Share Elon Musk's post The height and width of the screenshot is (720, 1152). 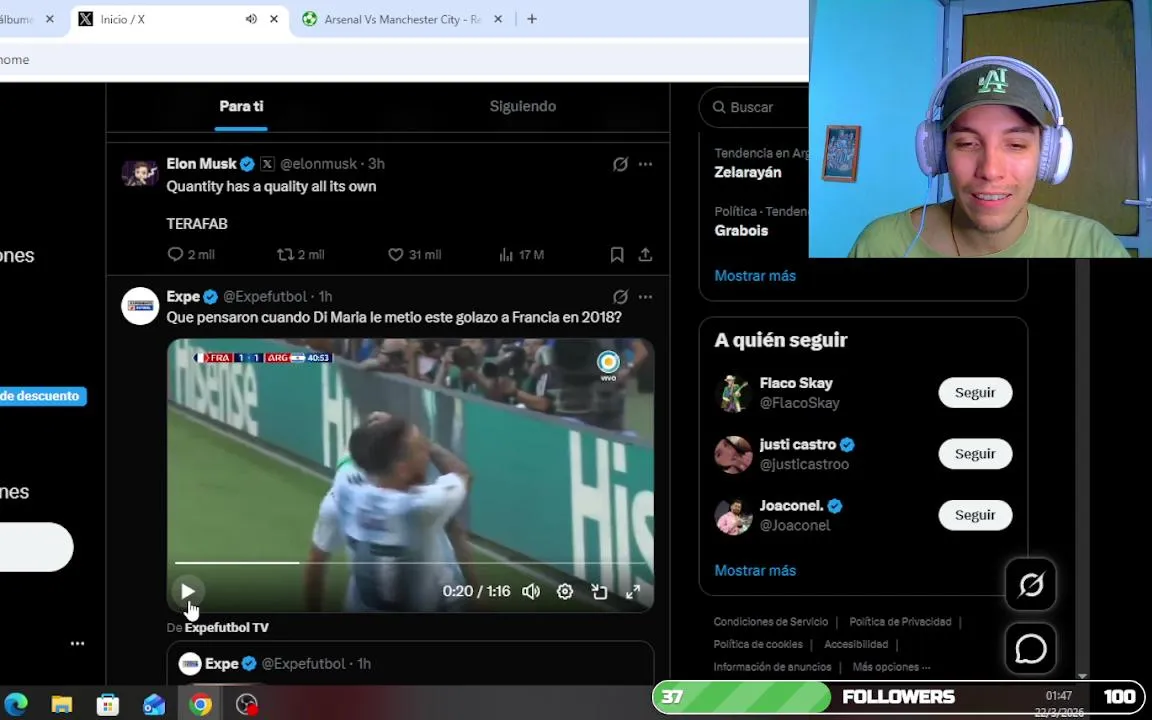pos(645,255)
